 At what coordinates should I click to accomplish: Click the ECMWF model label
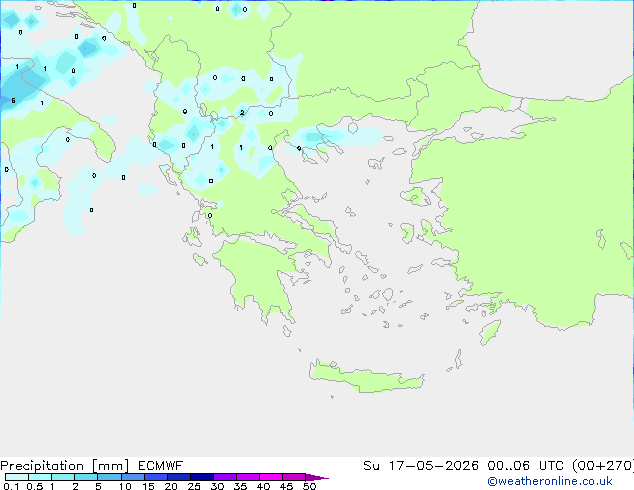(161, 466)
